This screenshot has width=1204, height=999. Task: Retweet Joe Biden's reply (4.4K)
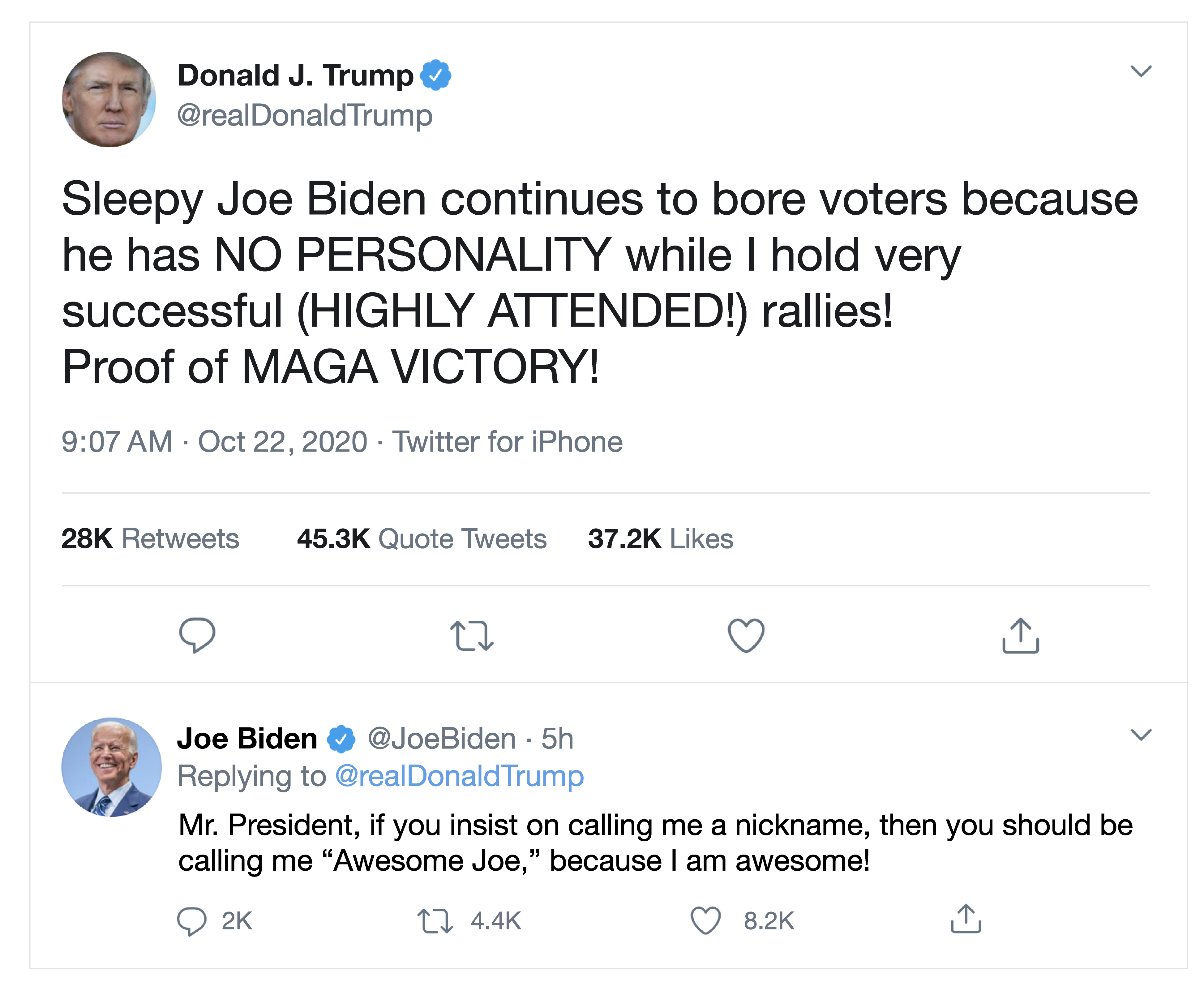[435, 920]
